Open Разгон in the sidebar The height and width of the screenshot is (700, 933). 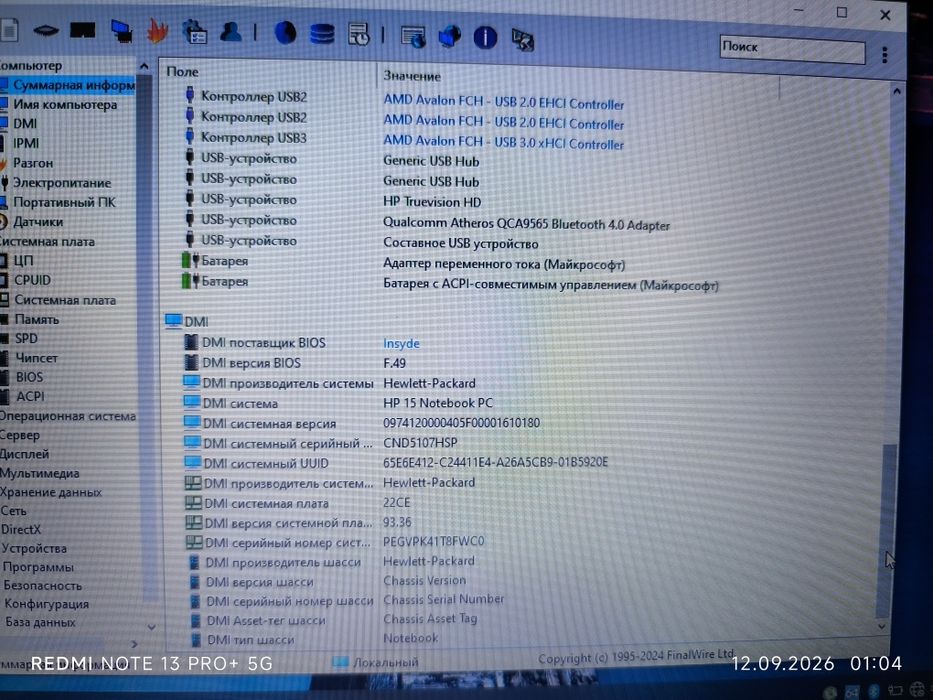pyautogui.click(x=33, y=162)
